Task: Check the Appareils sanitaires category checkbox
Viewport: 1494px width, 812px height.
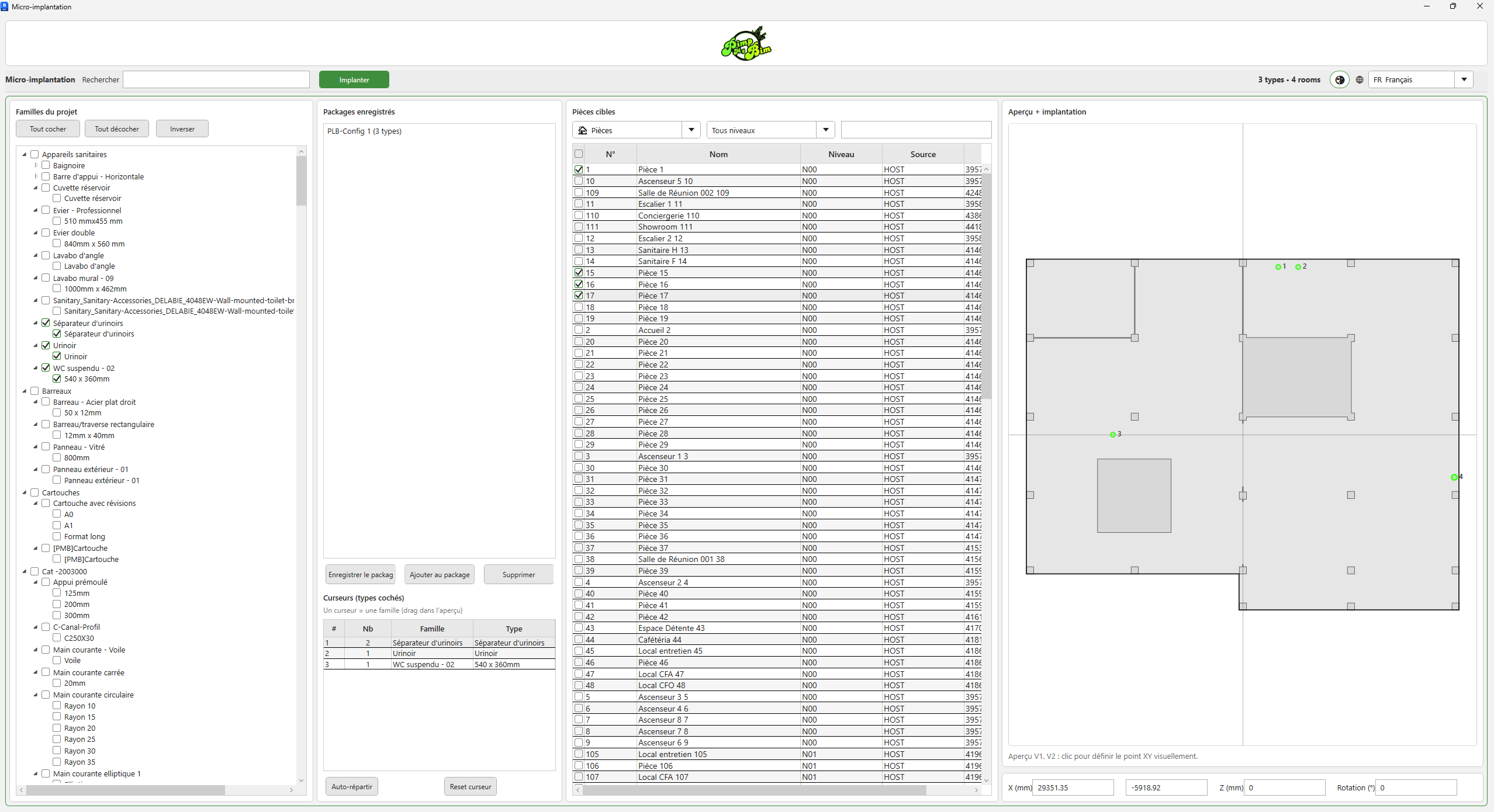Action: click(x=34, y=154)
